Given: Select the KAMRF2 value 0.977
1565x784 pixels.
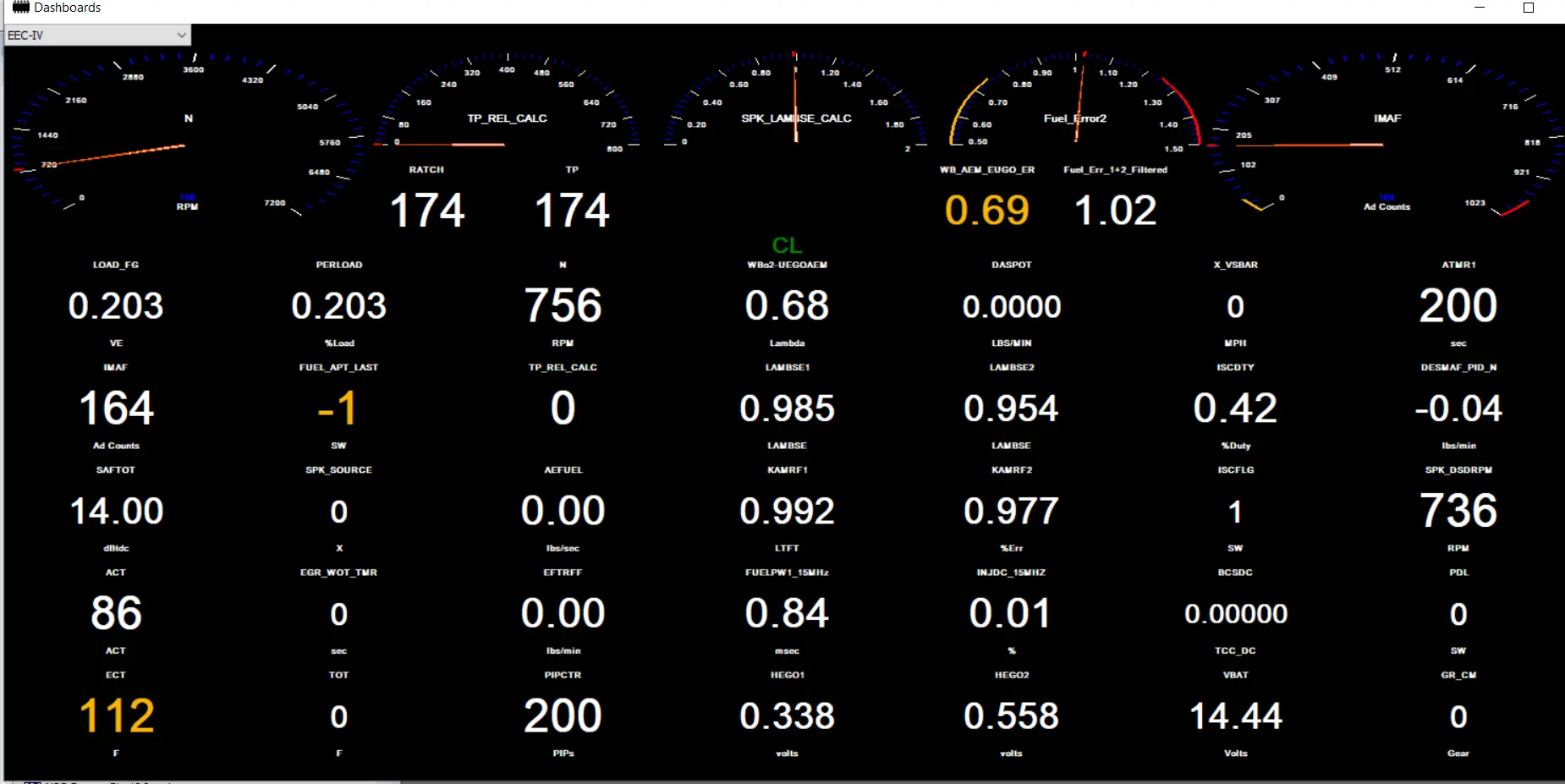Looking at the screenshot, I should 1011,512.
